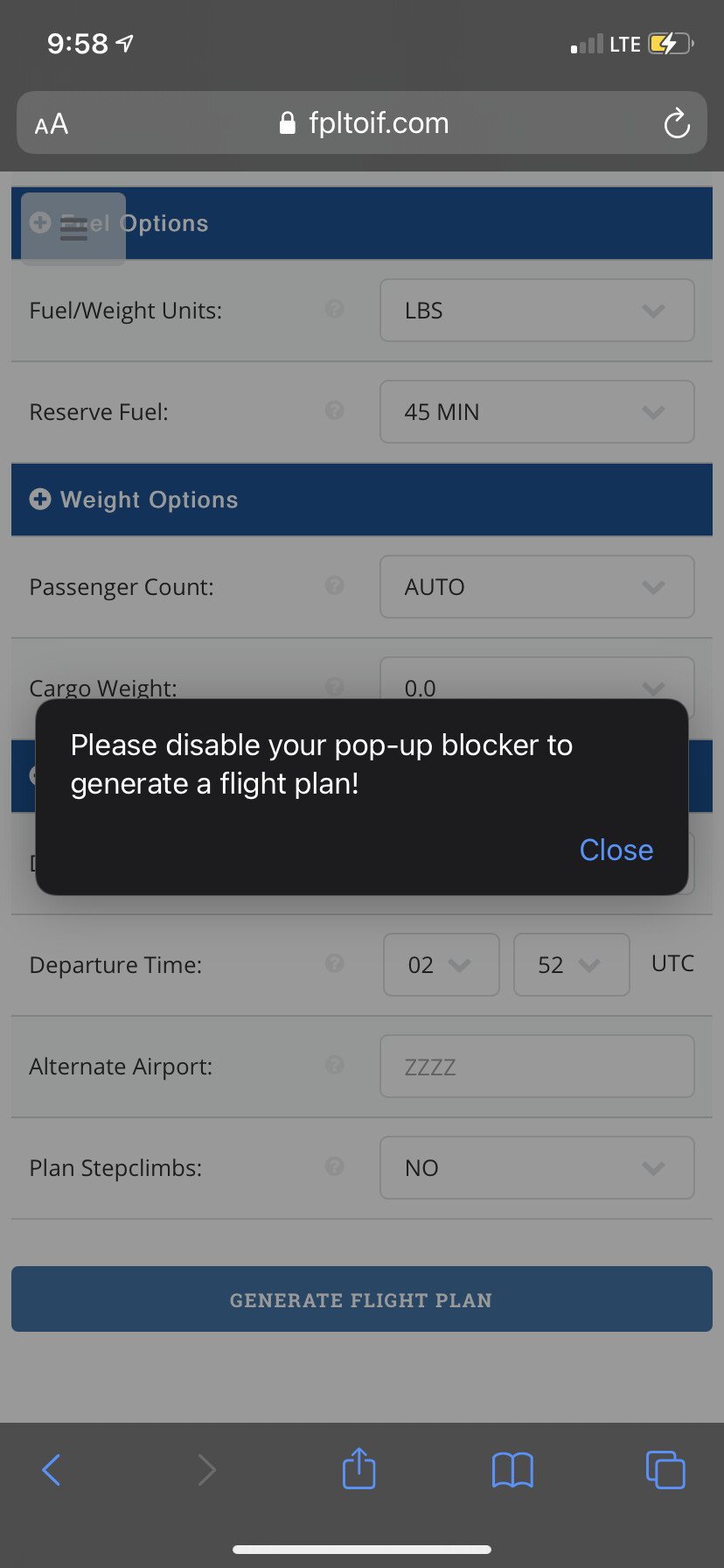The width and height of the screenshot is (724, 1568).
Task: Tap help icon beside Fuel/Weight Units
Action: coord(334,309)
